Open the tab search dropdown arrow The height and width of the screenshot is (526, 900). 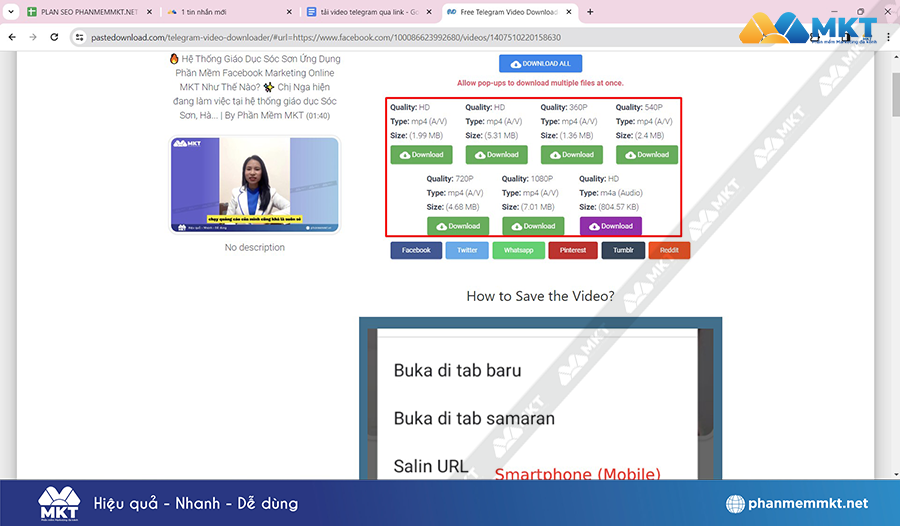[10, 11]
